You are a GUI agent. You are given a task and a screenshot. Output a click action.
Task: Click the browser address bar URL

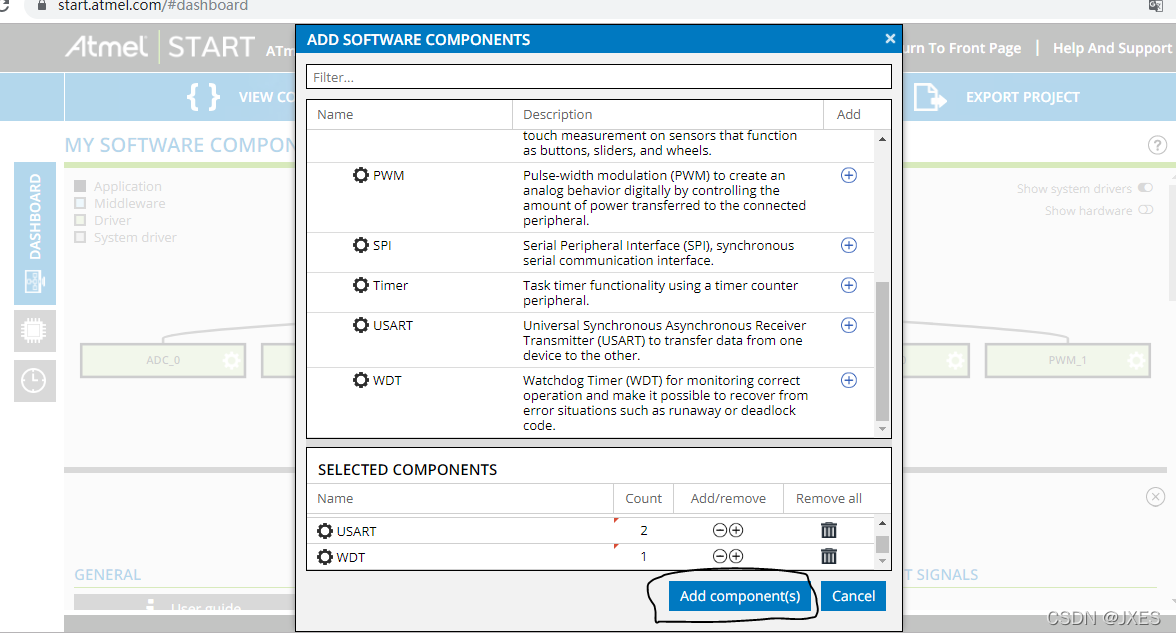153,6
